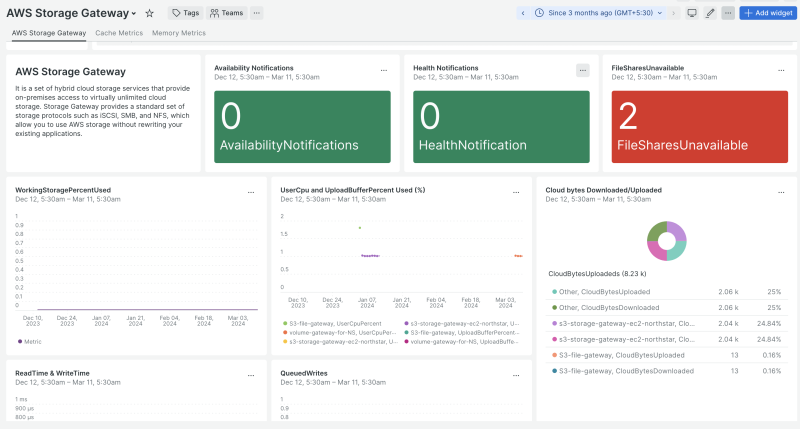Open the Tags button
Screen dimensions: 800x429
(186, 13)
